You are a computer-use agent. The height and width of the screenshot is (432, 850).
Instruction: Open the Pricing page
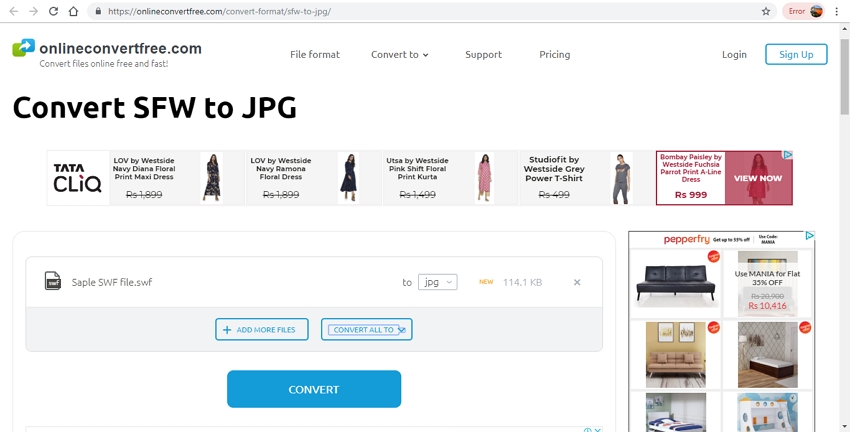click(554, 54)
